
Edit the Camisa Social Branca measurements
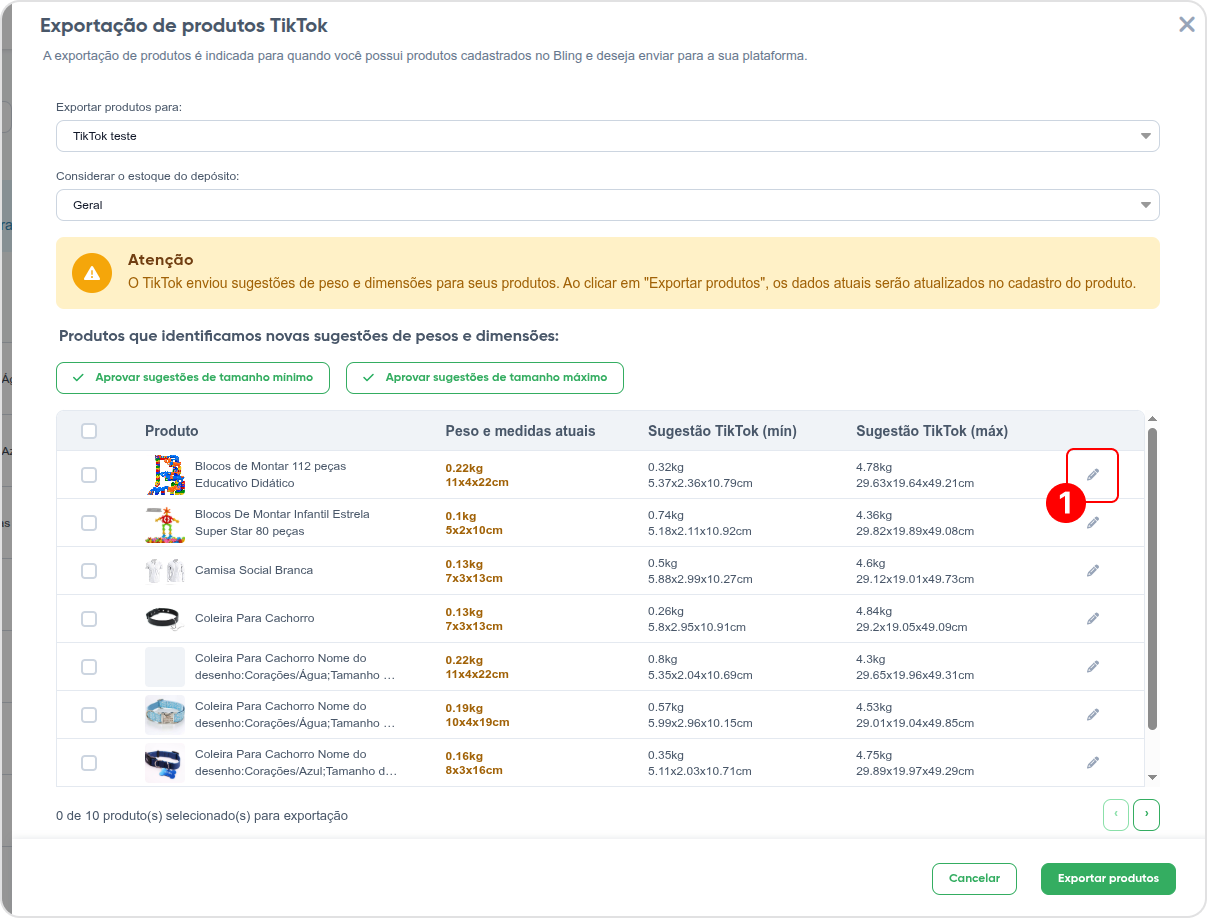point(1093,570)
